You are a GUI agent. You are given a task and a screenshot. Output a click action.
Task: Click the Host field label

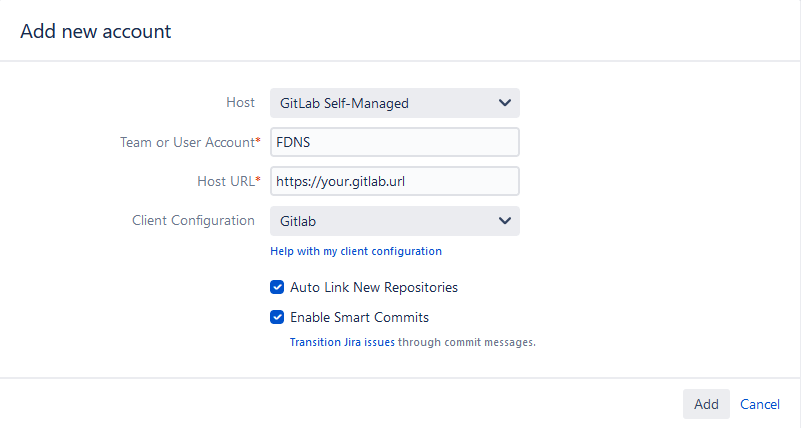tap(240, 102)
